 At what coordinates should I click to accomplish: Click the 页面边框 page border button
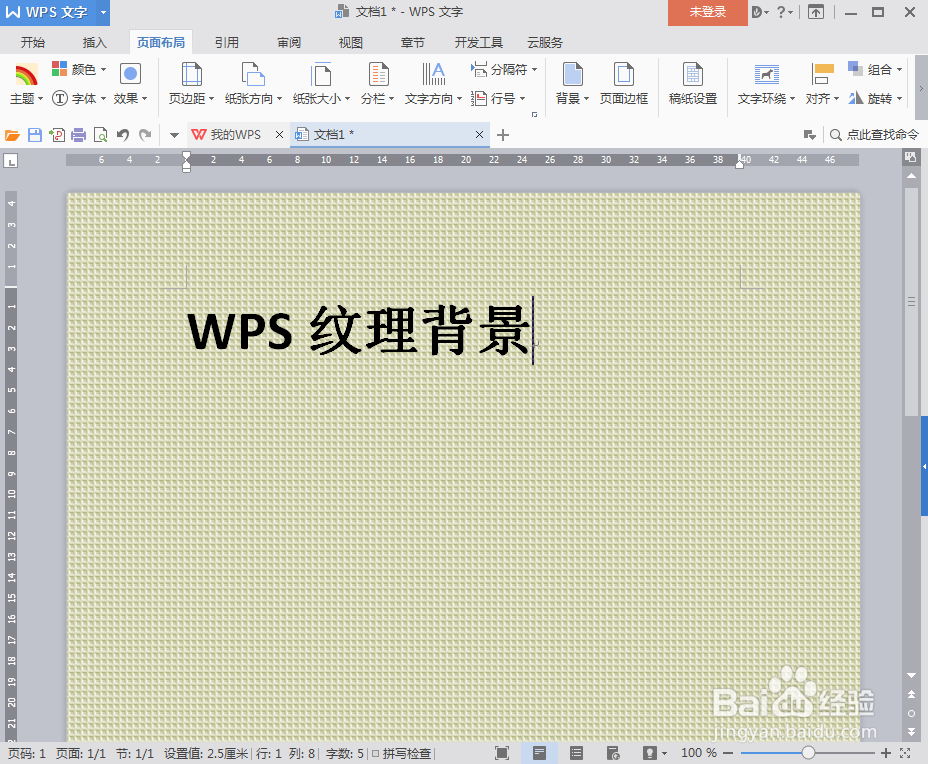point(624,84)
